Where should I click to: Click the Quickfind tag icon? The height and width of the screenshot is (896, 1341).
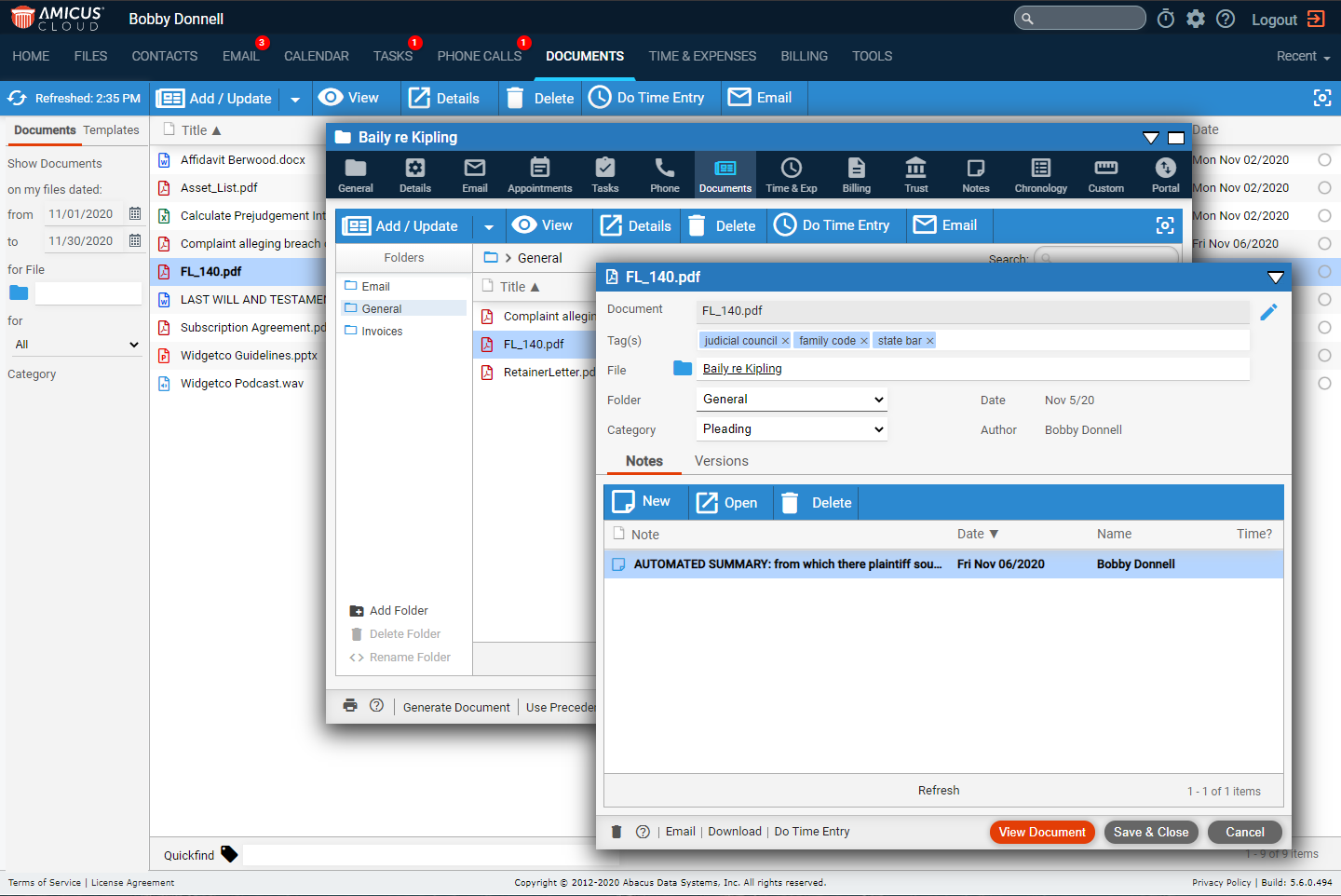(229, 854)
